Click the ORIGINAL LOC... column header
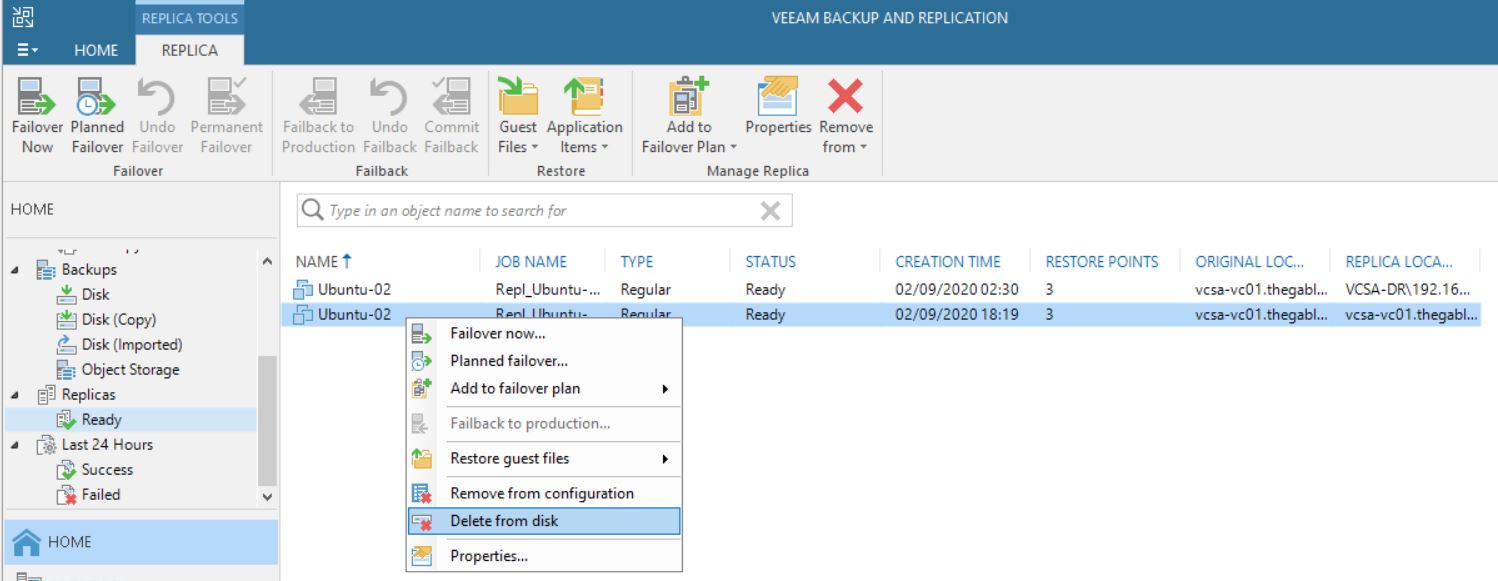1498x581 pixels. (1250, 262)
